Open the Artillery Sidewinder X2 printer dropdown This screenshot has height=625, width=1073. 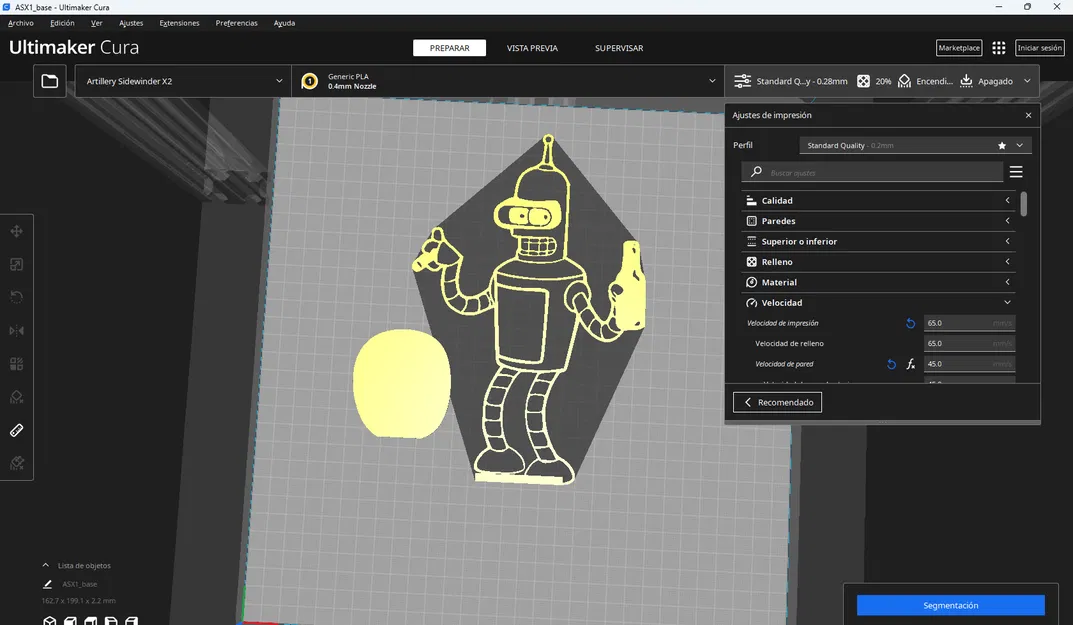click(180, 81)
